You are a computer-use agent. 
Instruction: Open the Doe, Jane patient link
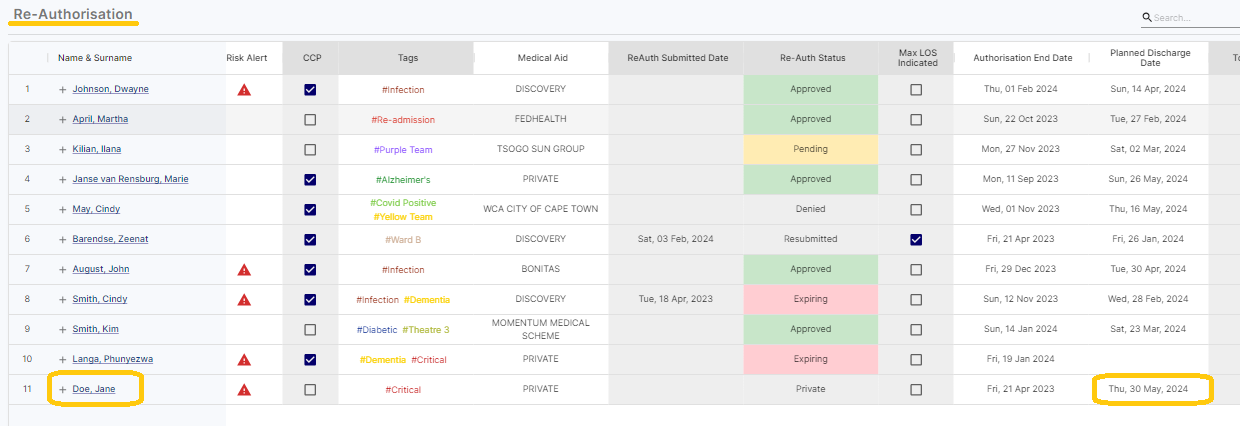[x=93, y=390]
